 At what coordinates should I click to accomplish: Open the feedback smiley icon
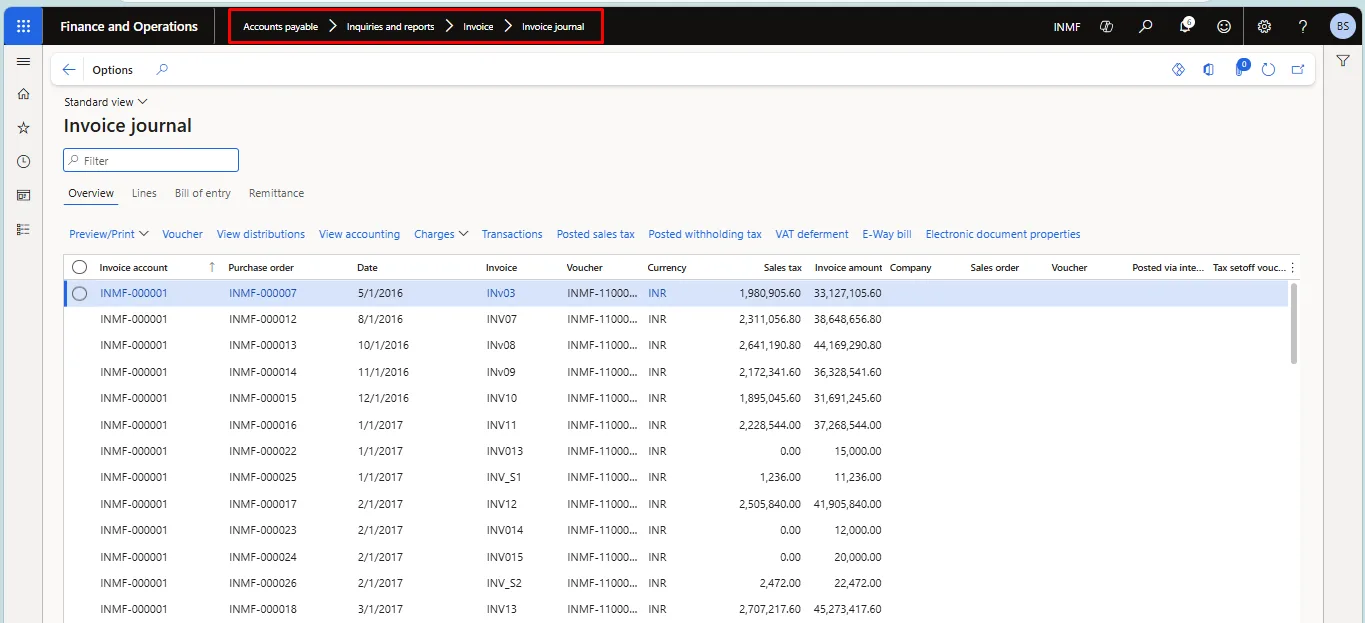point(1224,27)
